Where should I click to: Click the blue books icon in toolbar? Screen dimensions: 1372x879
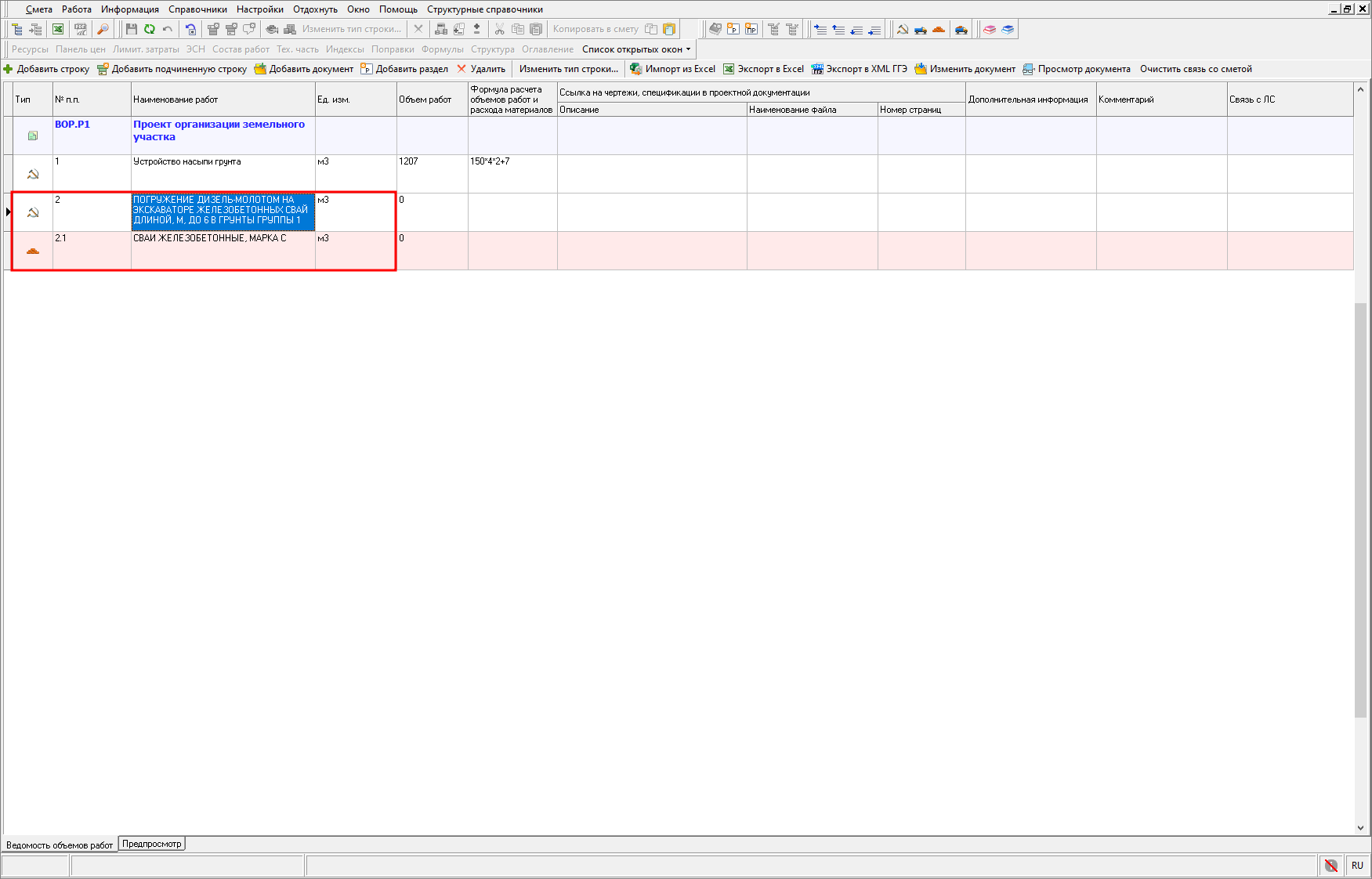point(1008,29)
